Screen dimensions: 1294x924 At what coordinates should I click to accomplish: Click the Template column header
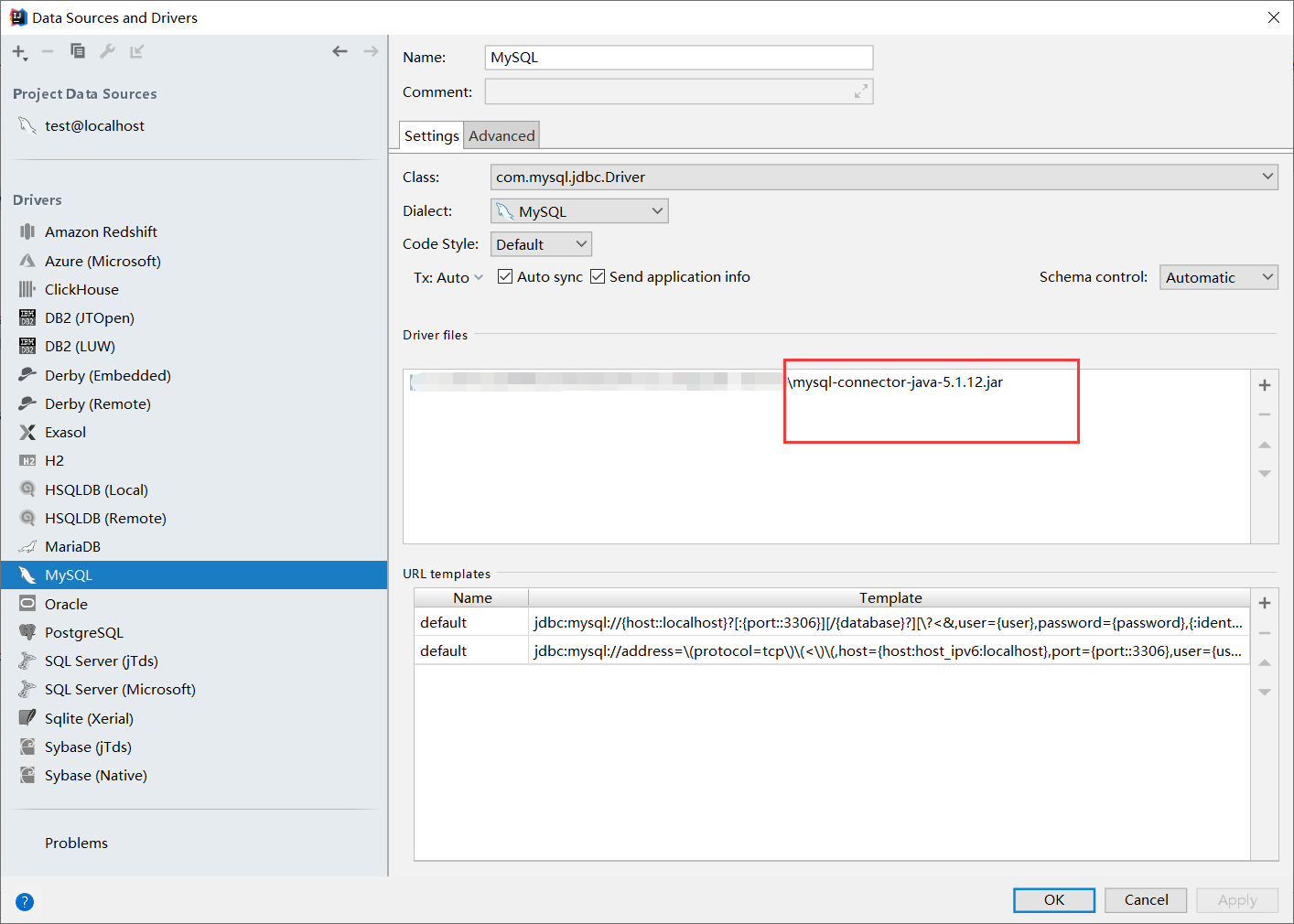tap(890, 597)
